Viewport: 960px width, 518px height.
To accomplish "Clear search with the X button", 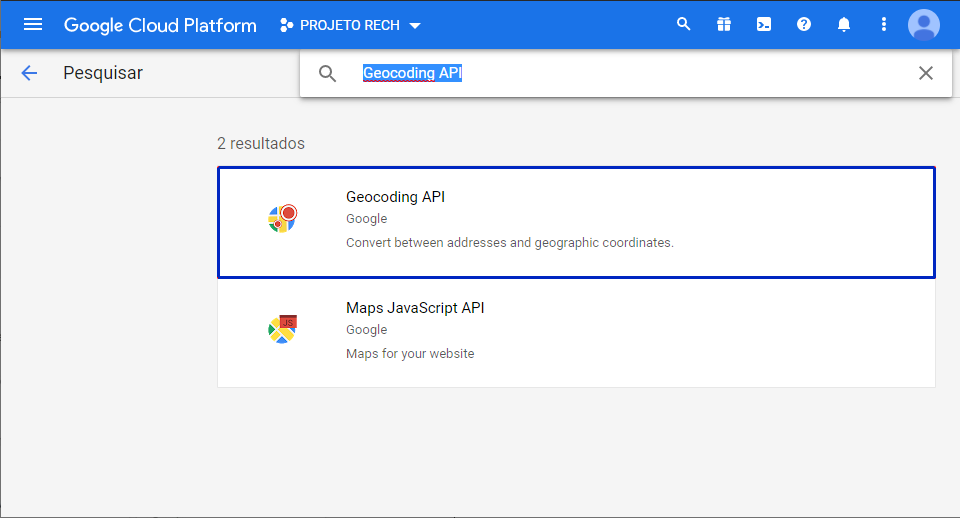I will (x=926, y=73).
